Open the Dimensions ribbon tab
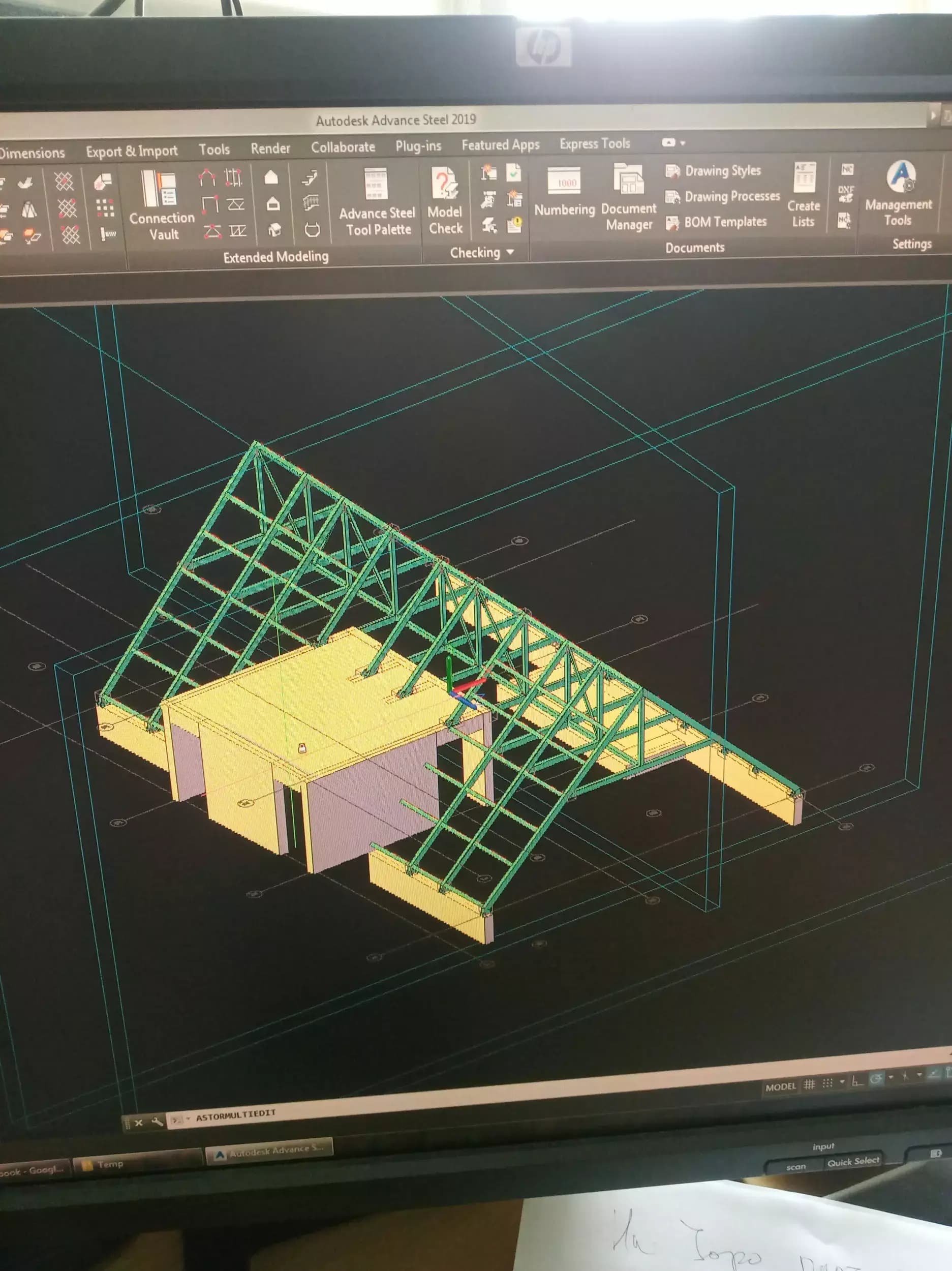Screen dimensions: 952x1271 32,153
